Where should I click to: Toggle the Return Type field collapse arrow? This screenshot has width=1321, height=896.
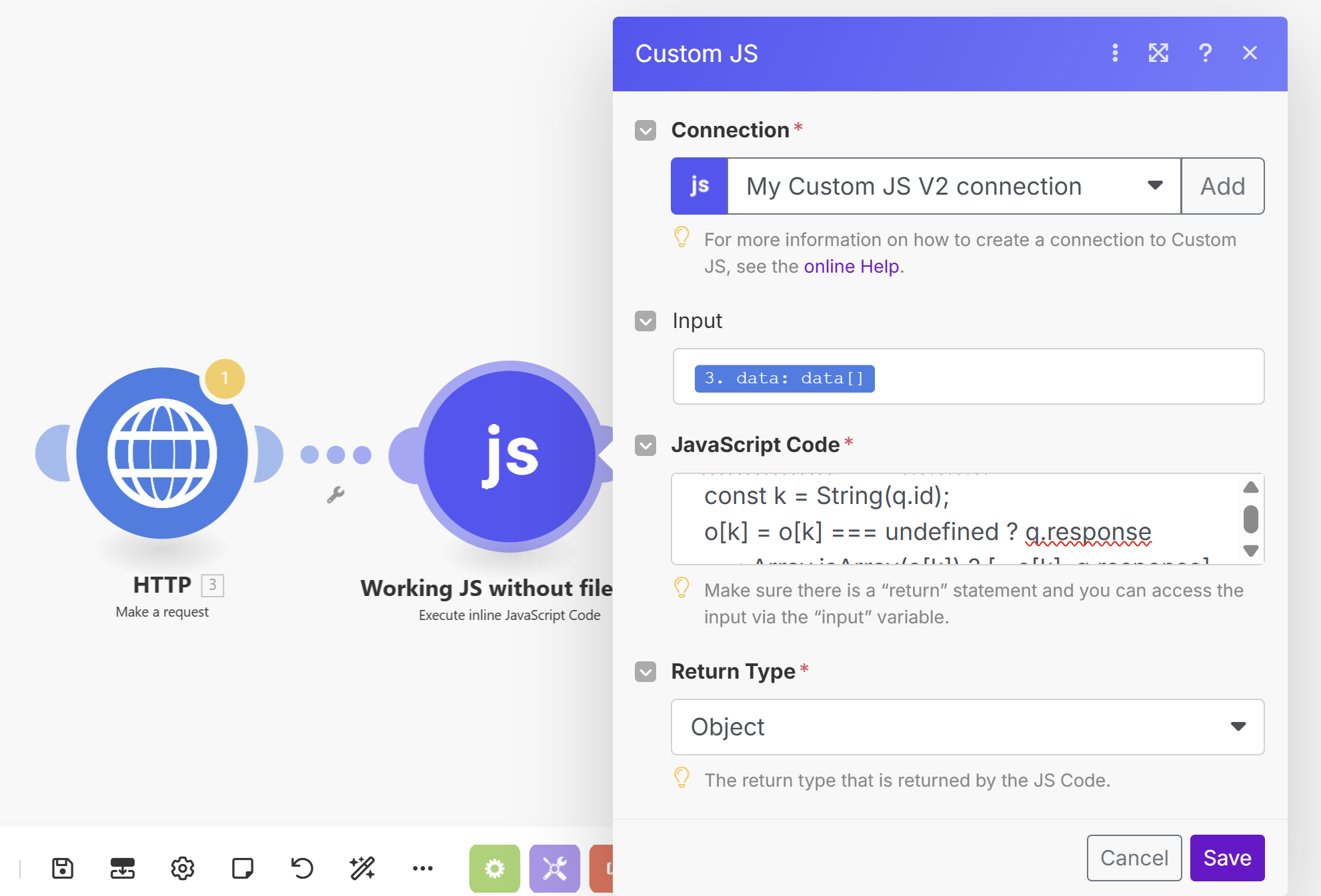click(x=645, y=671)
